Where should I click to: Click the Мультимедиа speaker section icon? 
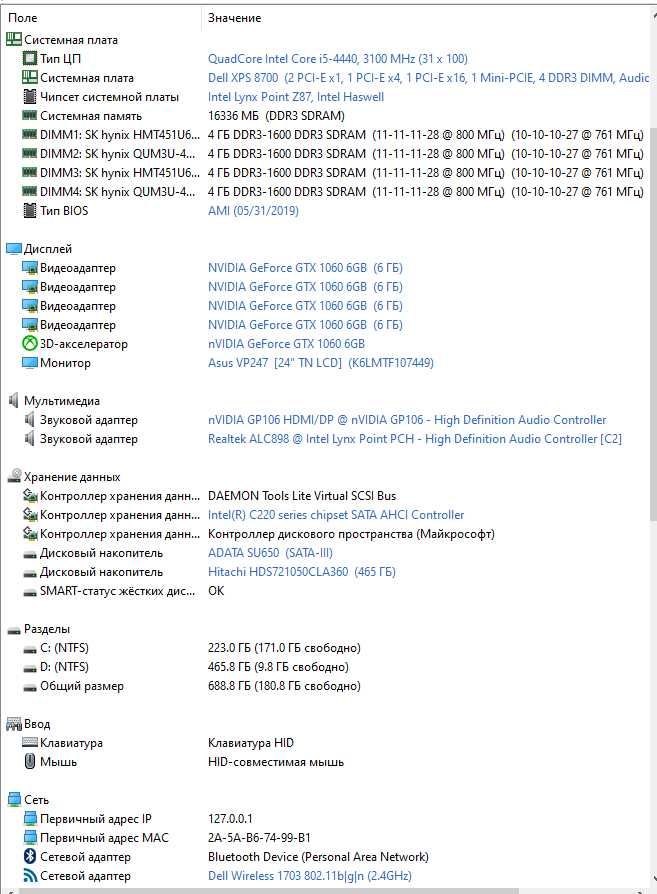pos(14,400)
